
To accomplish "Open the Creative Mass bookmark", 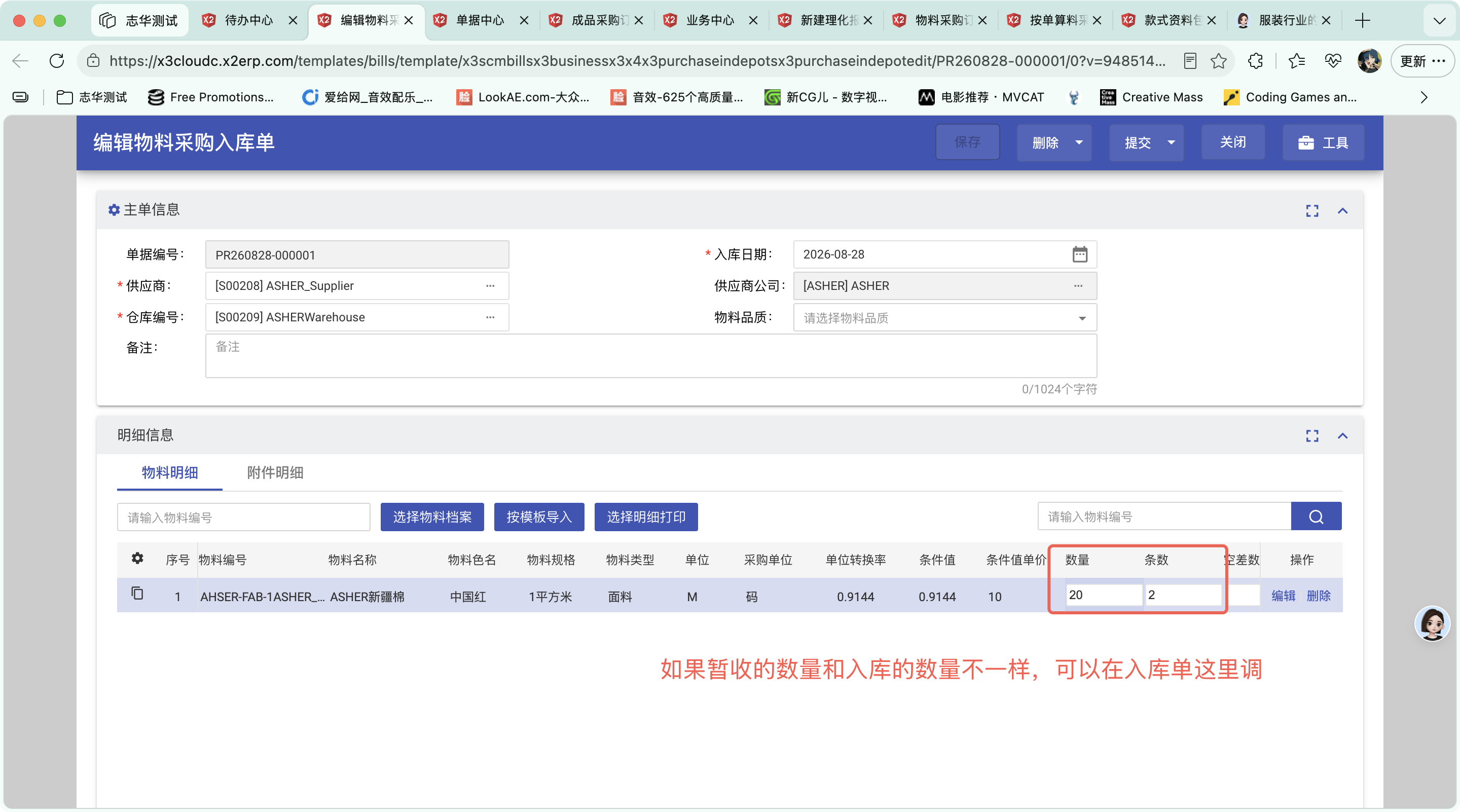I will tap(1151, 97).
